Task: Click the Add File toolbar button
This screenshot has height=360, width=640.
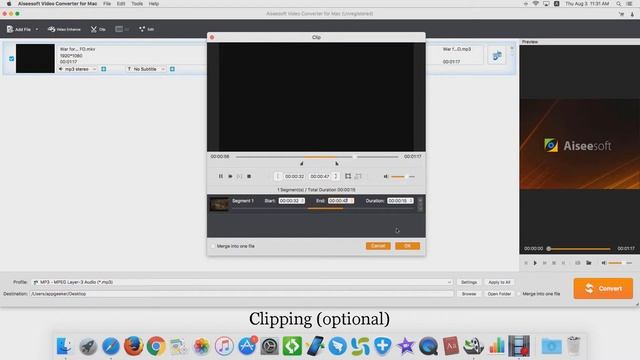Action: point(19,29)
